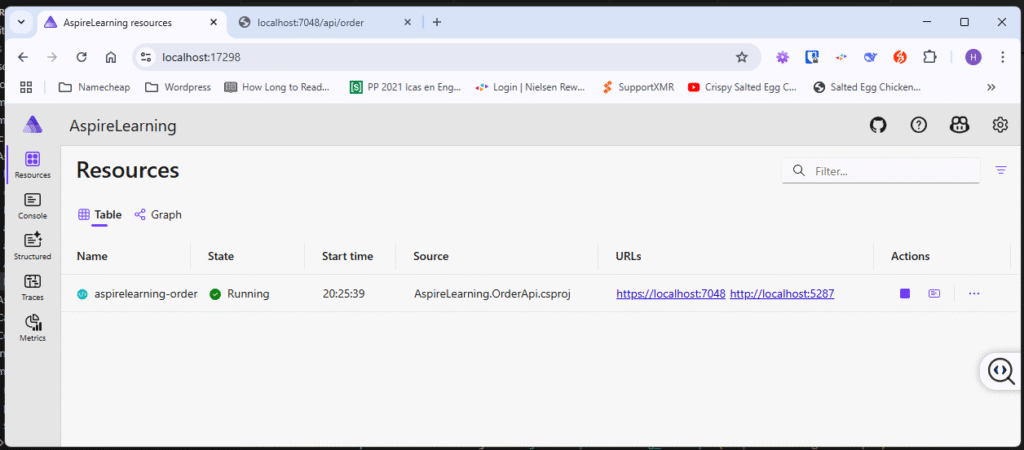Image resolution: width=1024 pixels, height=450 pixels.
Task: Focus the resources Filter field
Action: coord(881,171)
